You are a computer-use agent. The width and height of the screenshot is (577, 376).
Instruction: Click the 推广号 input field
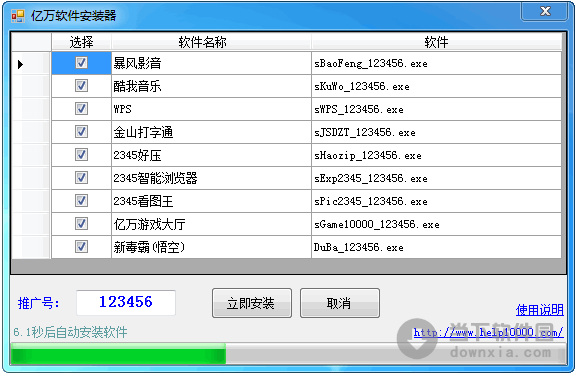[x=126, y=302]
